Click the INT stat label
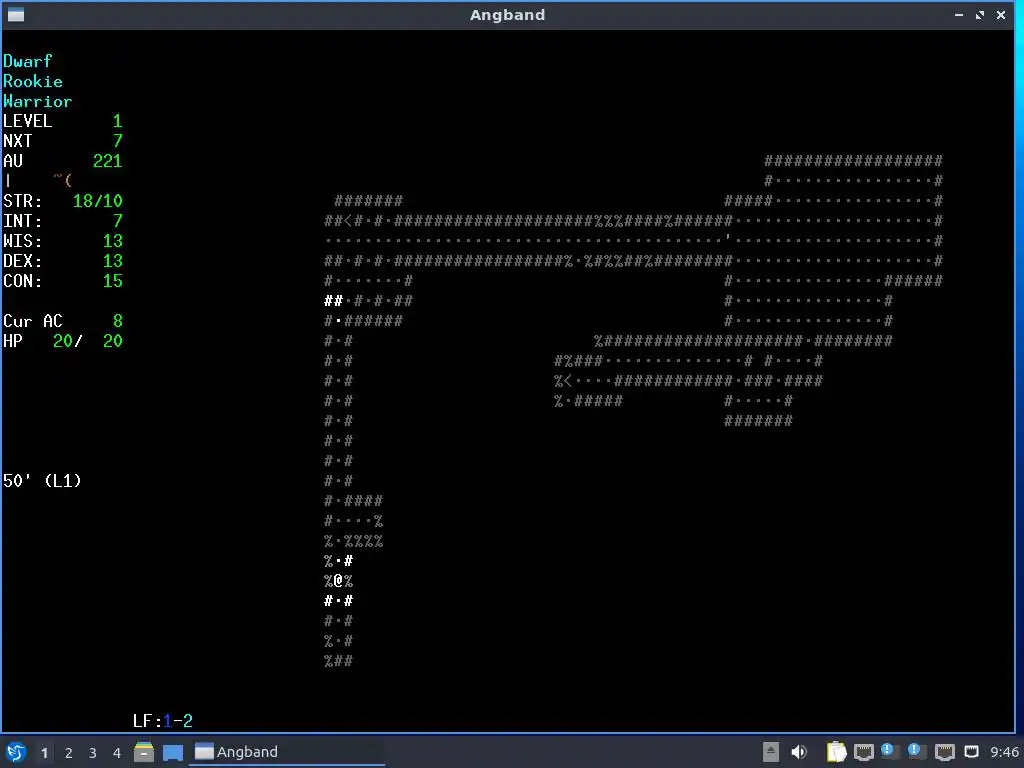 (x=22, y=221)
